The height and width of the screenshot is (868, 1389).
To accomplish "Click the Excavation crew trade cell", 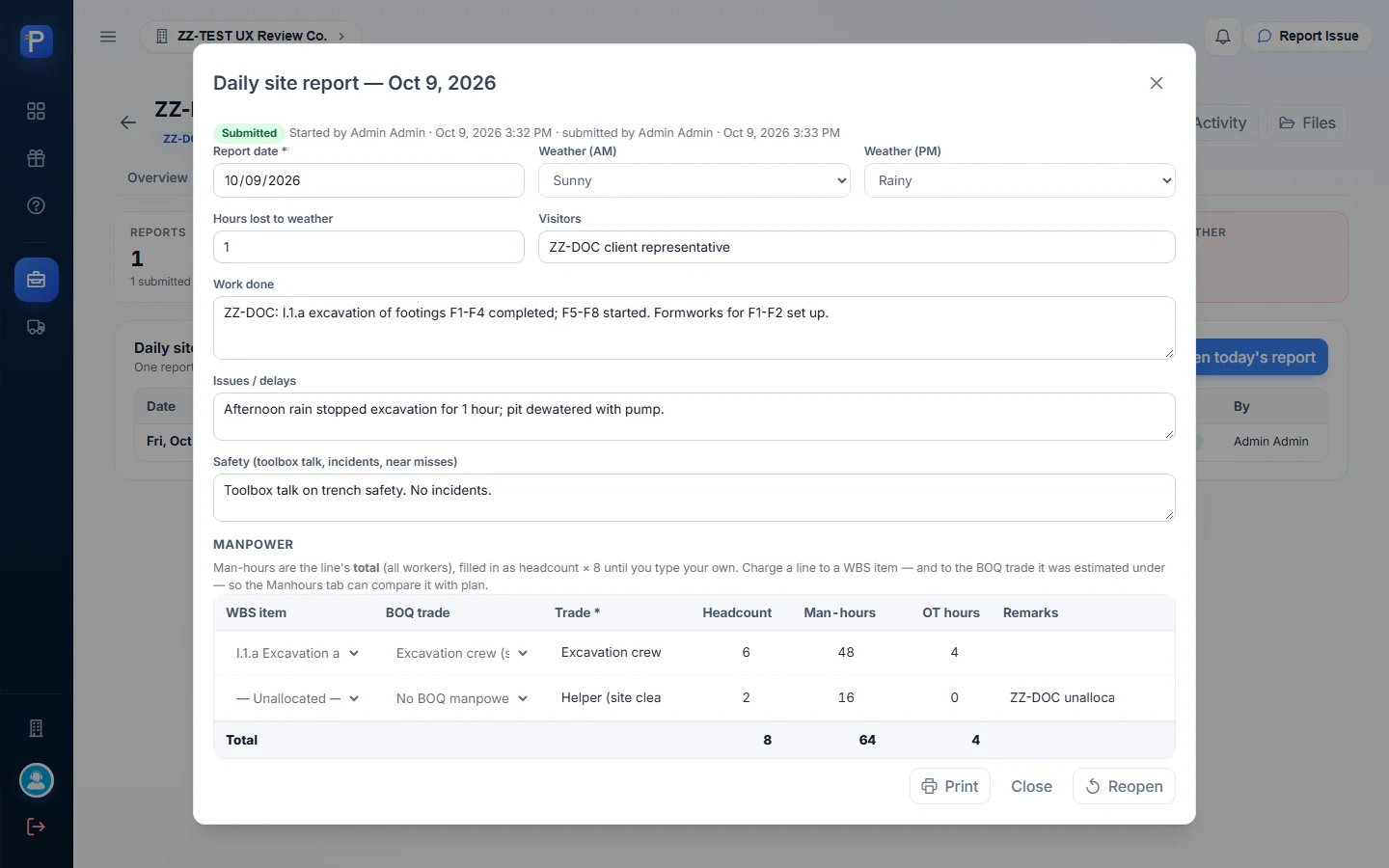I will coord(612,653).
